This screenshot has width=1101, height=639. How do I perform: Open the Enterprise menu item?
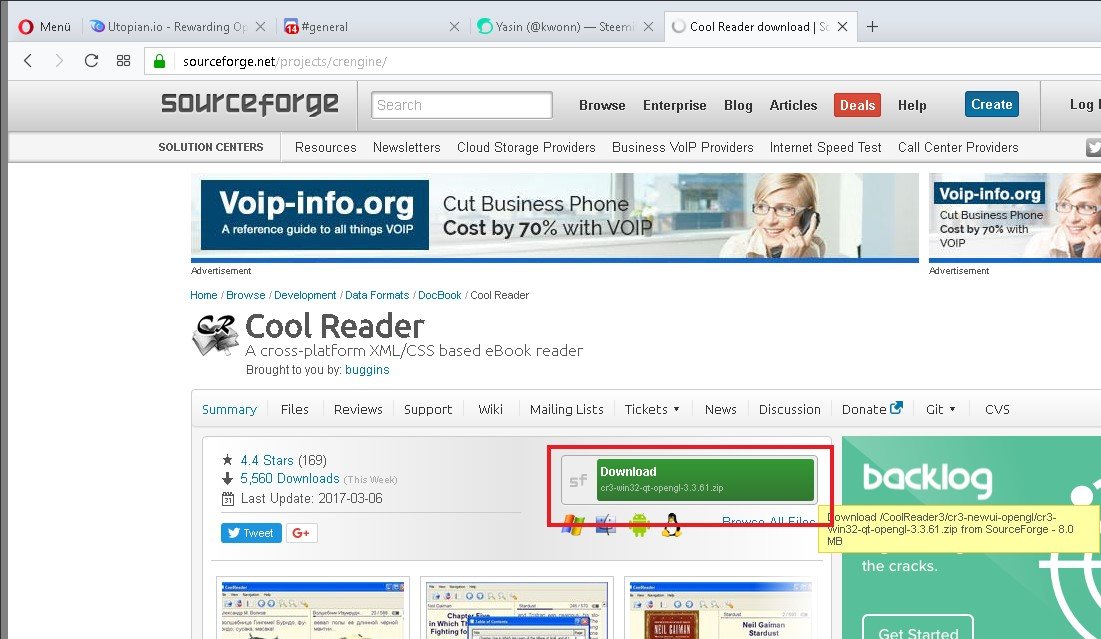point(674,105)
